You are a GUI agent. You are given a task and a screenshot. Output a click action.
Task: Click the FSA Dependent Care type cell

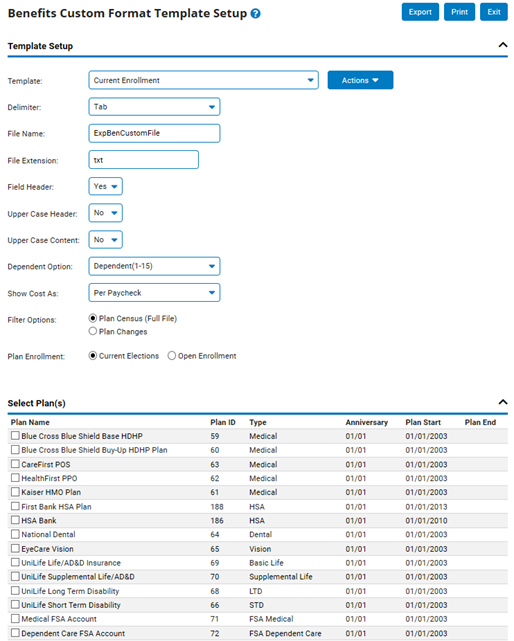285,633
